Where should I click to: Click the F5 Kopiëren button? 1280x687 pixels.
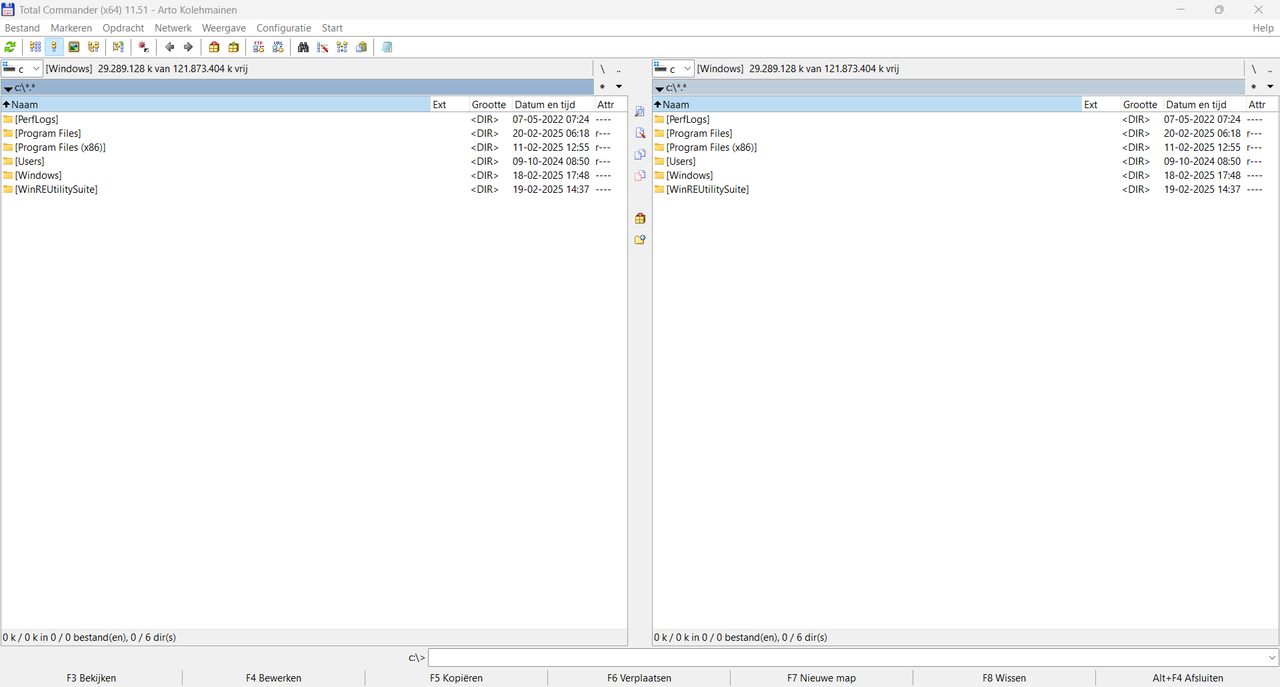tap(457, 678)
